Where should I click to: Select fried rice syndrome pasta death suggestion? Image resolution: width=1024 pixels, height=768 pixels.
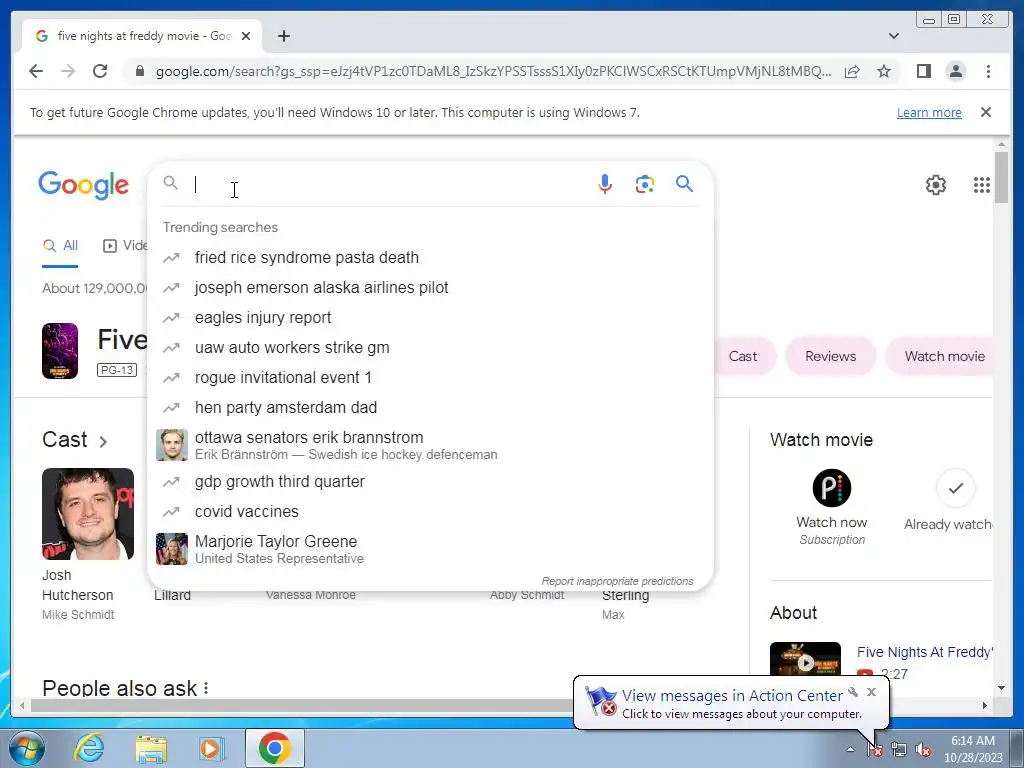pos(431,258)
